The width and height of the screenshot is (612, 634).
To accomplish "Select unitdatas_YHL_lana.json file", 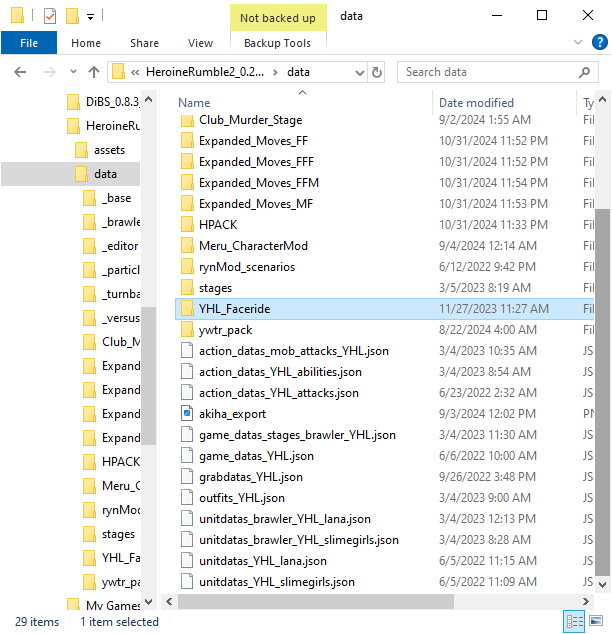I will (263, 561).
